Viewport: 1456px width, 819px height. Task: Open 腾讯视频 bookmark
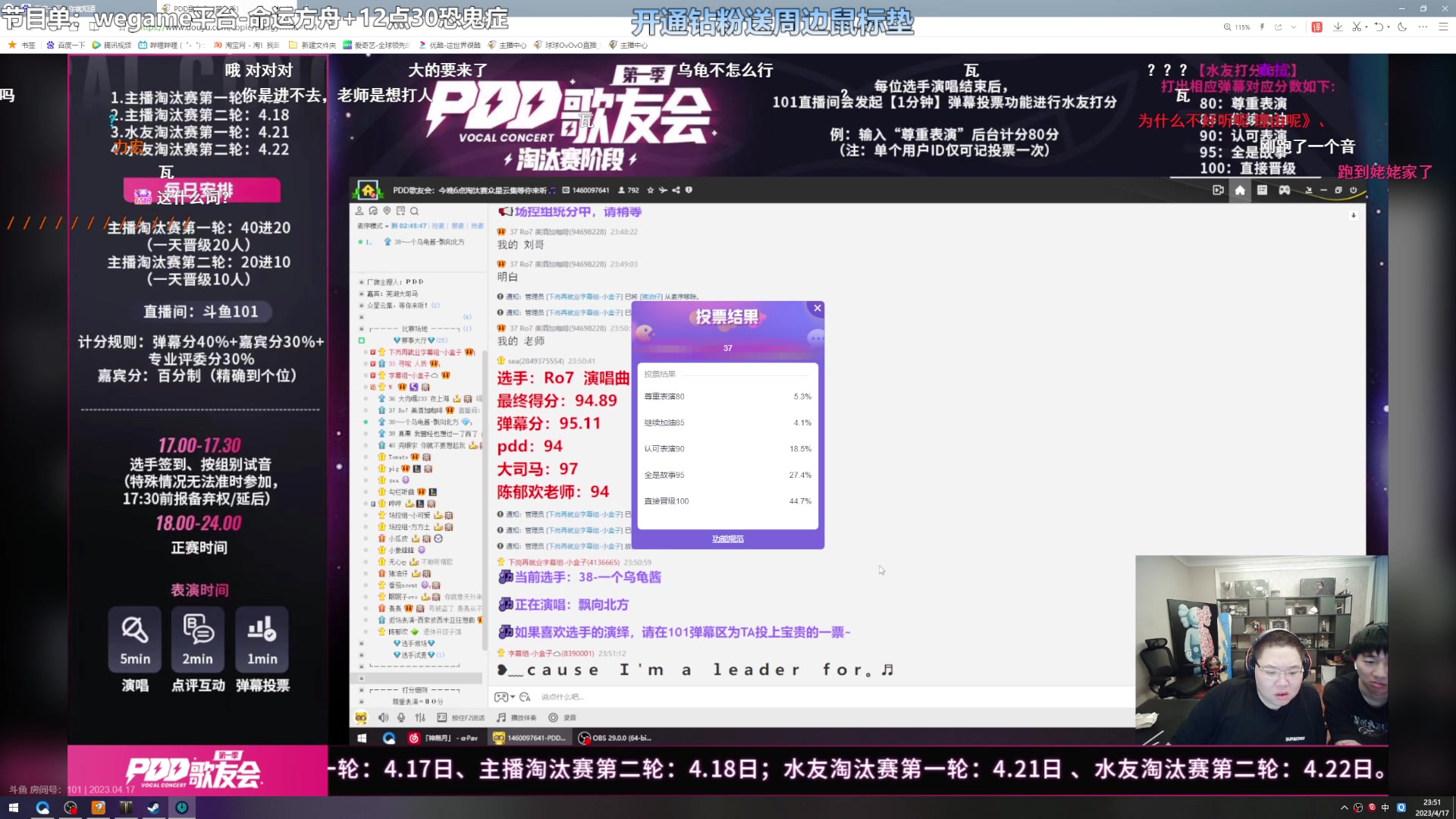click(111, 45)
